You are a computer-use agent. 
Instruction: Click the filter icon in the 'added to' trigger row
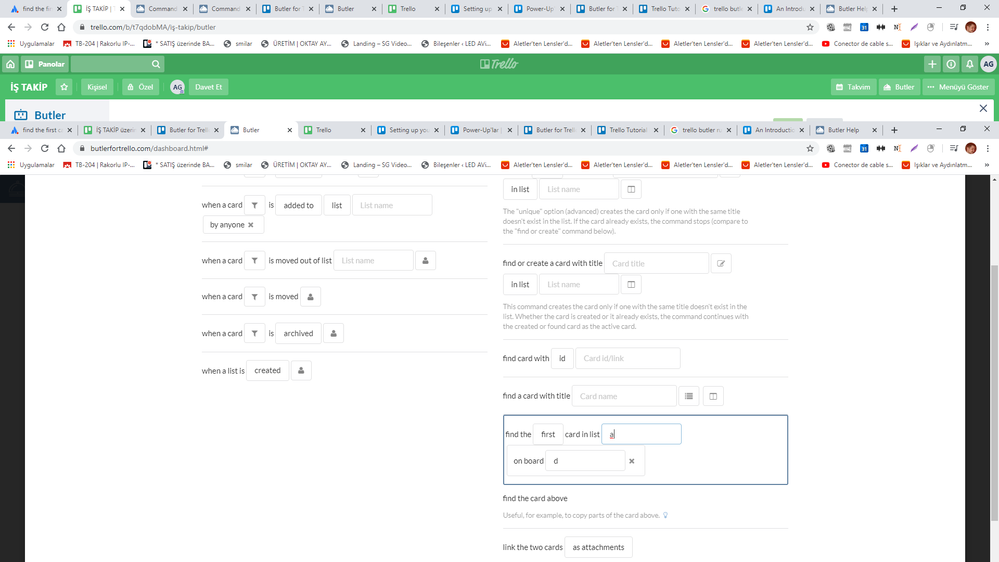[254, 205]
